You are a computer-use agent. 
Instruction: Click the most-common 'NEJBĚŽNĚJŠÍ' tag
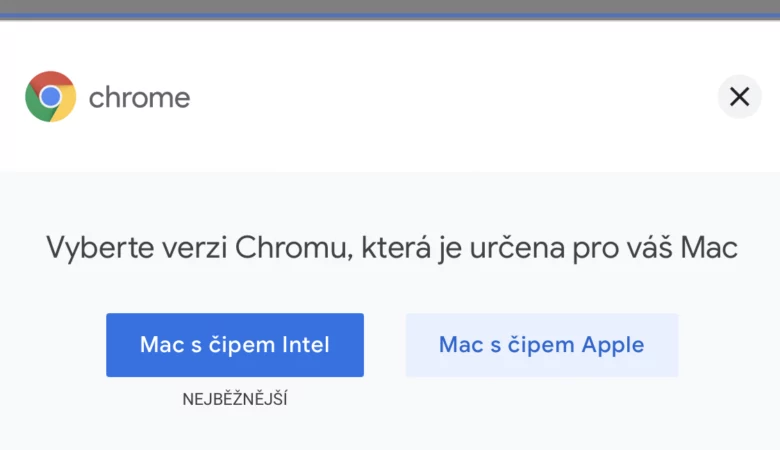coord(235,399)
